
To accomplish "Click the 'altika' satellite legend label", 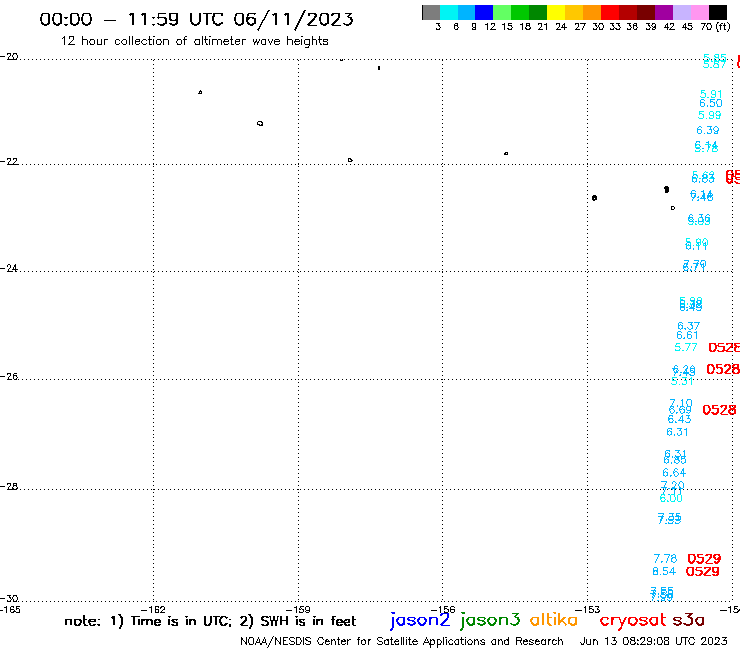I will tap(554, 619).
